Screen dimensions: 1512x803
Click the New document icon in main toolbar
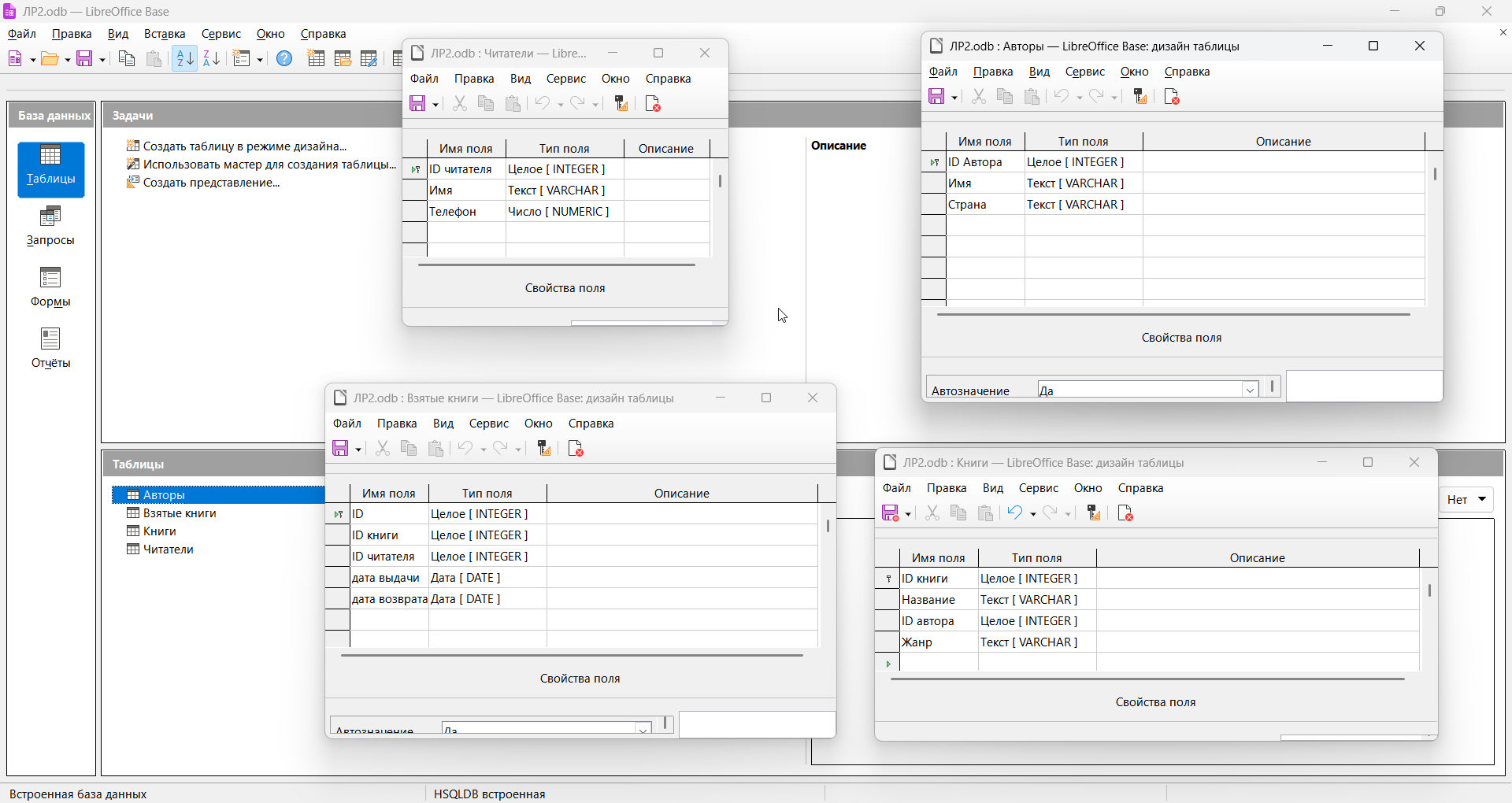click(15, 58)
